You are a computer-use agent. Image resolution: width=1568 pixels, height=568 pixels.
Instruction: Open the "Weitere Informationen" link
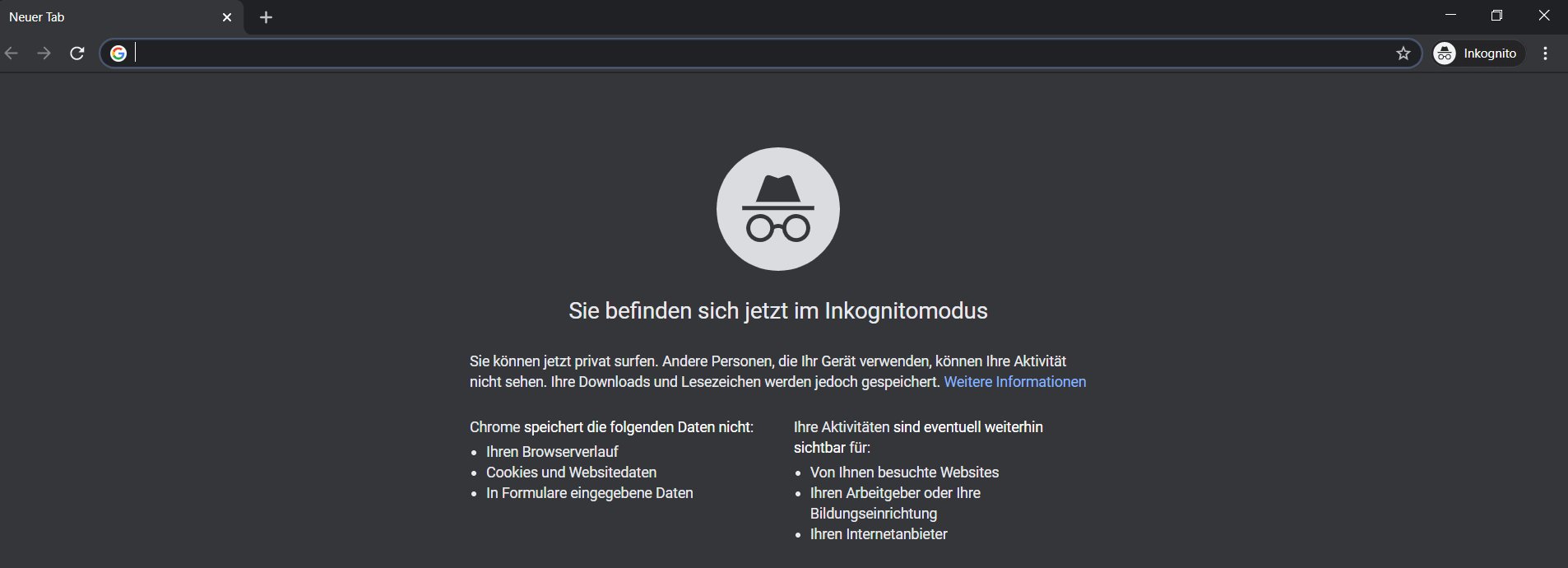click(1015, 382)
